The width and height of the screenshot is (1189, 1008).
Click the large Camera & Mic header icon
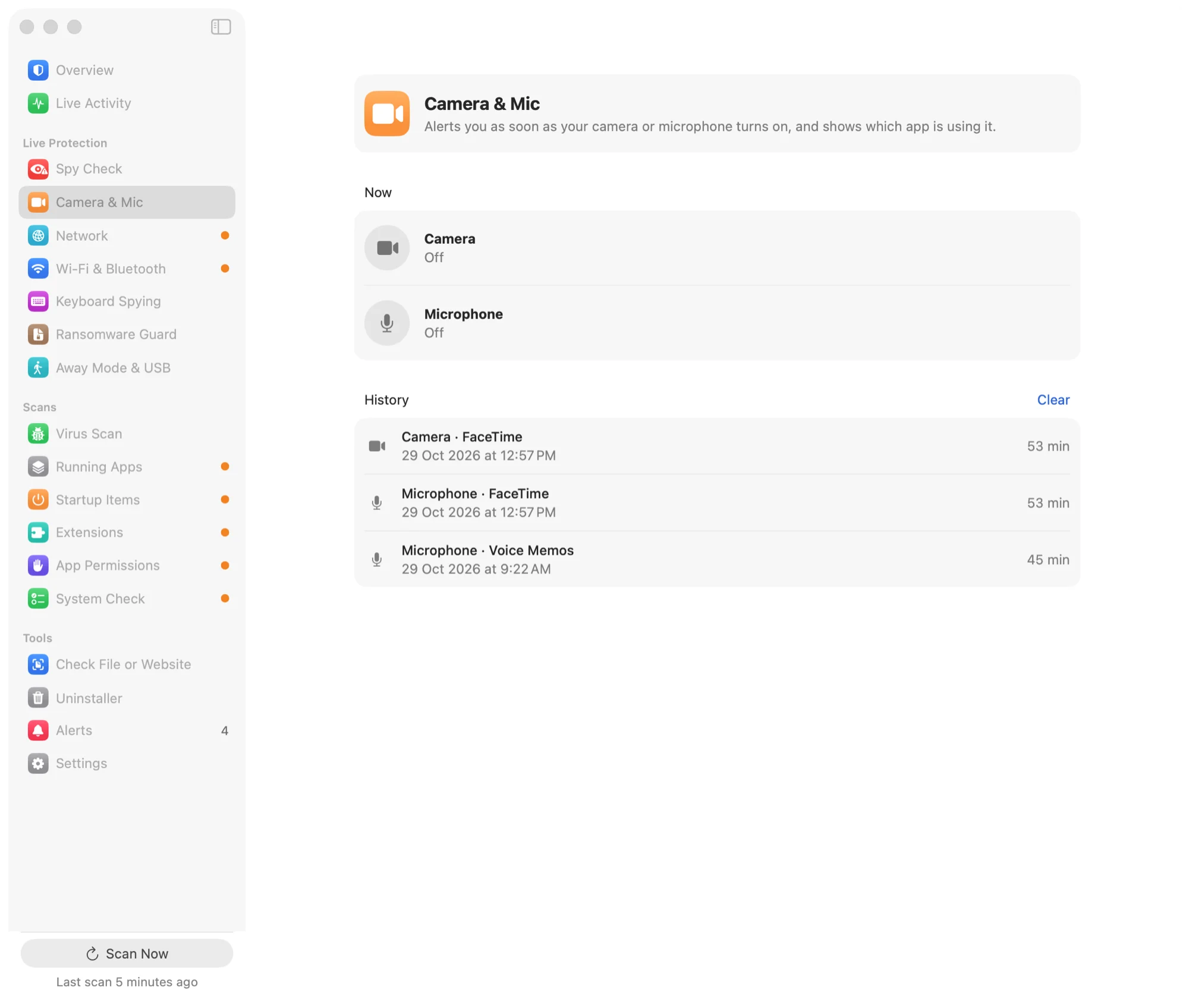pos(387,114)
